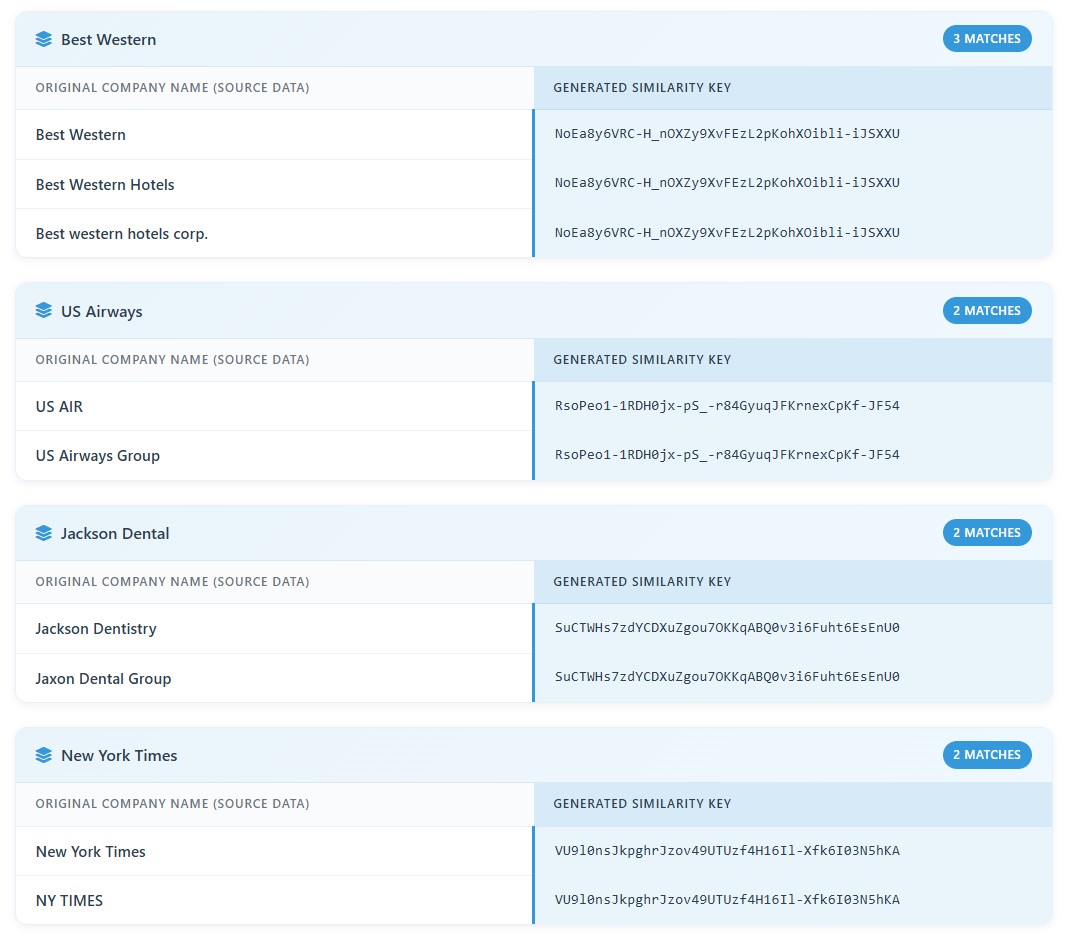Click the similarity key for Best Western Hotels
This screenshot has width=1067, height=936.
(x=727, y=182)
